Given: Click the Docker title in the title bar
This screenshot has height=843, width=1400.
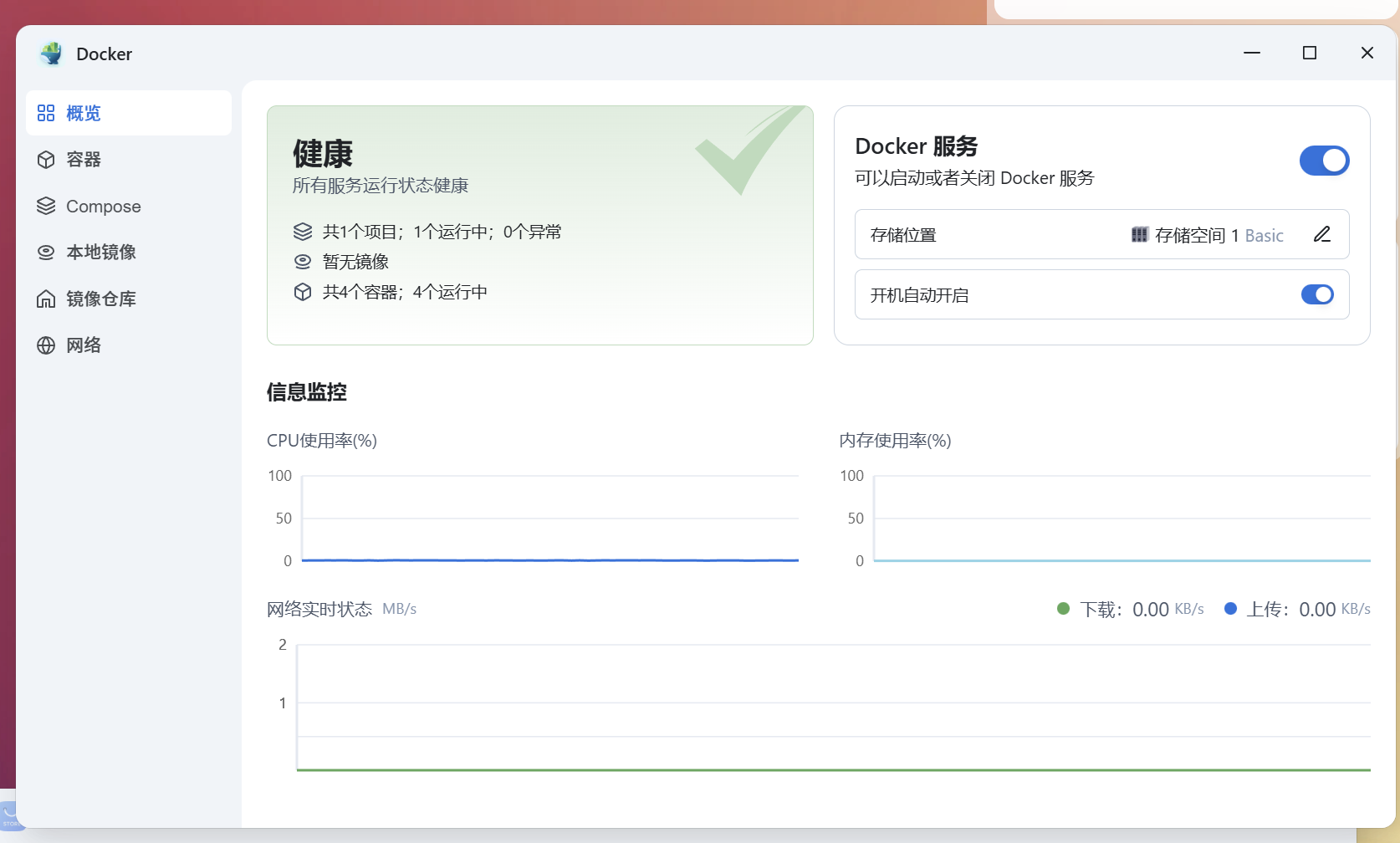Looking at the screenshot, I should 105,54.
